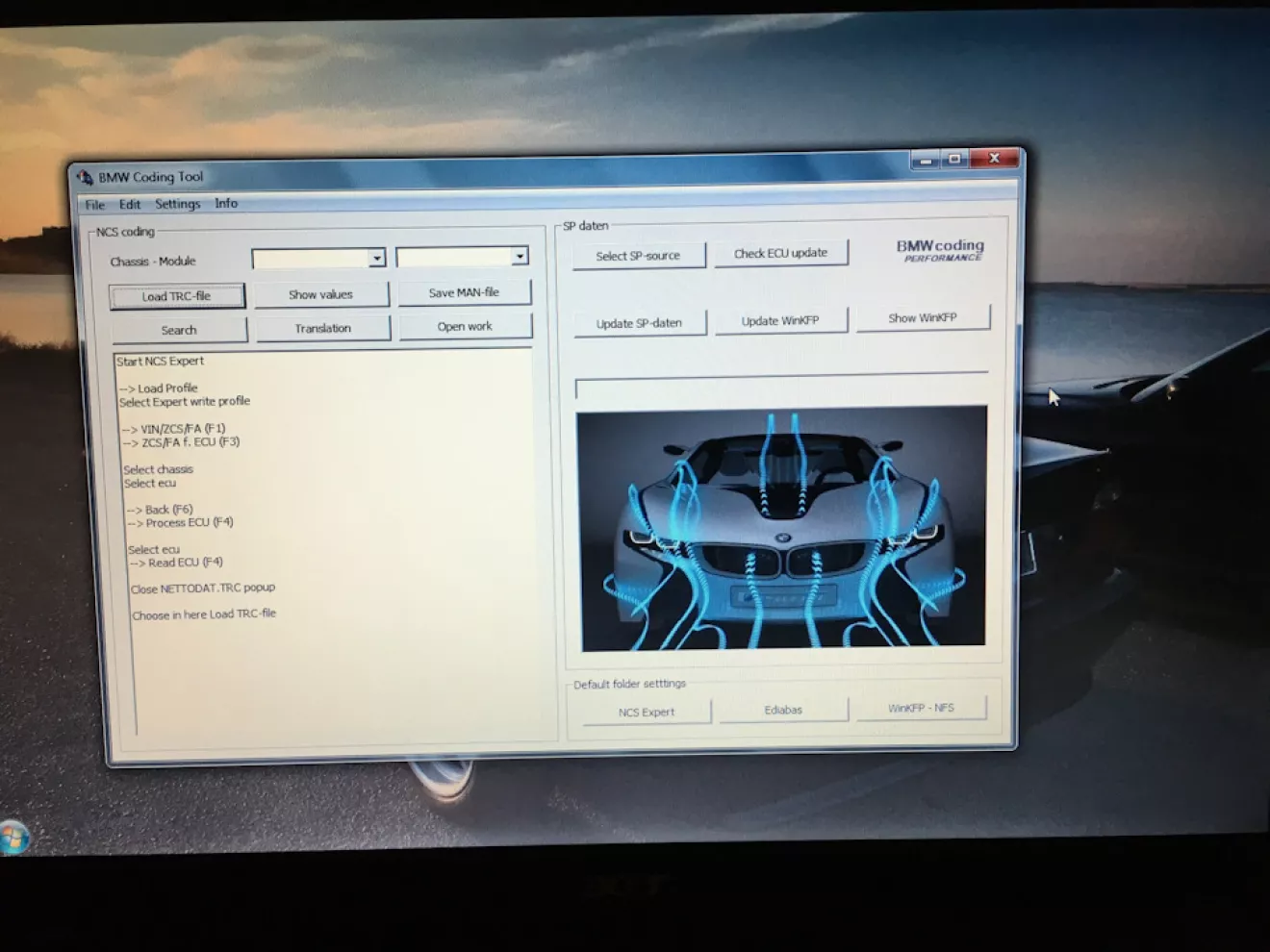Click '--> VIN/ZCS/FA (F1)' line
1270x952 pixels.
pos(174,429)
